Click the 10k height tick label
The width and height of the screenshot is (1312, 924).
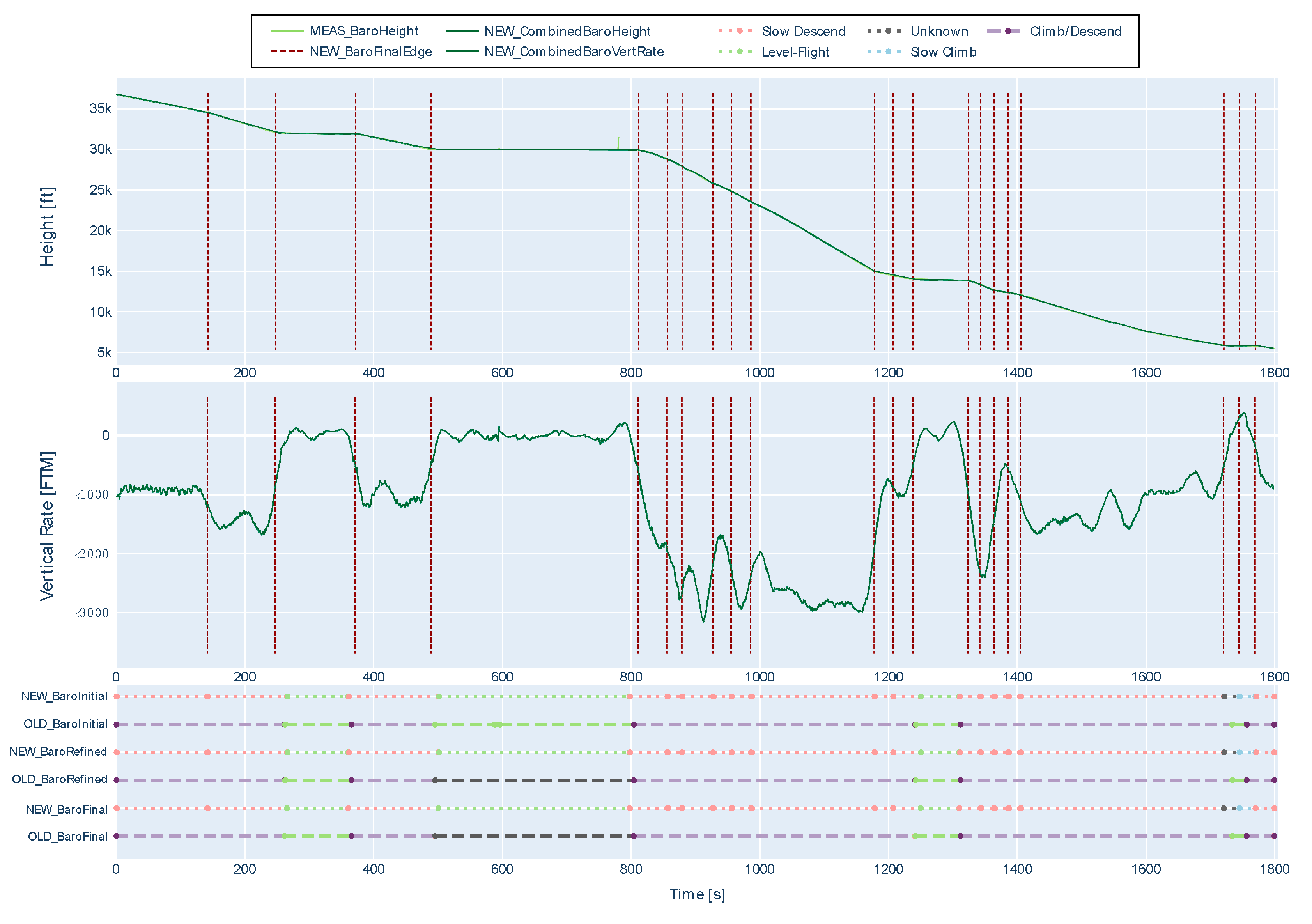click(x=101, y=312)
